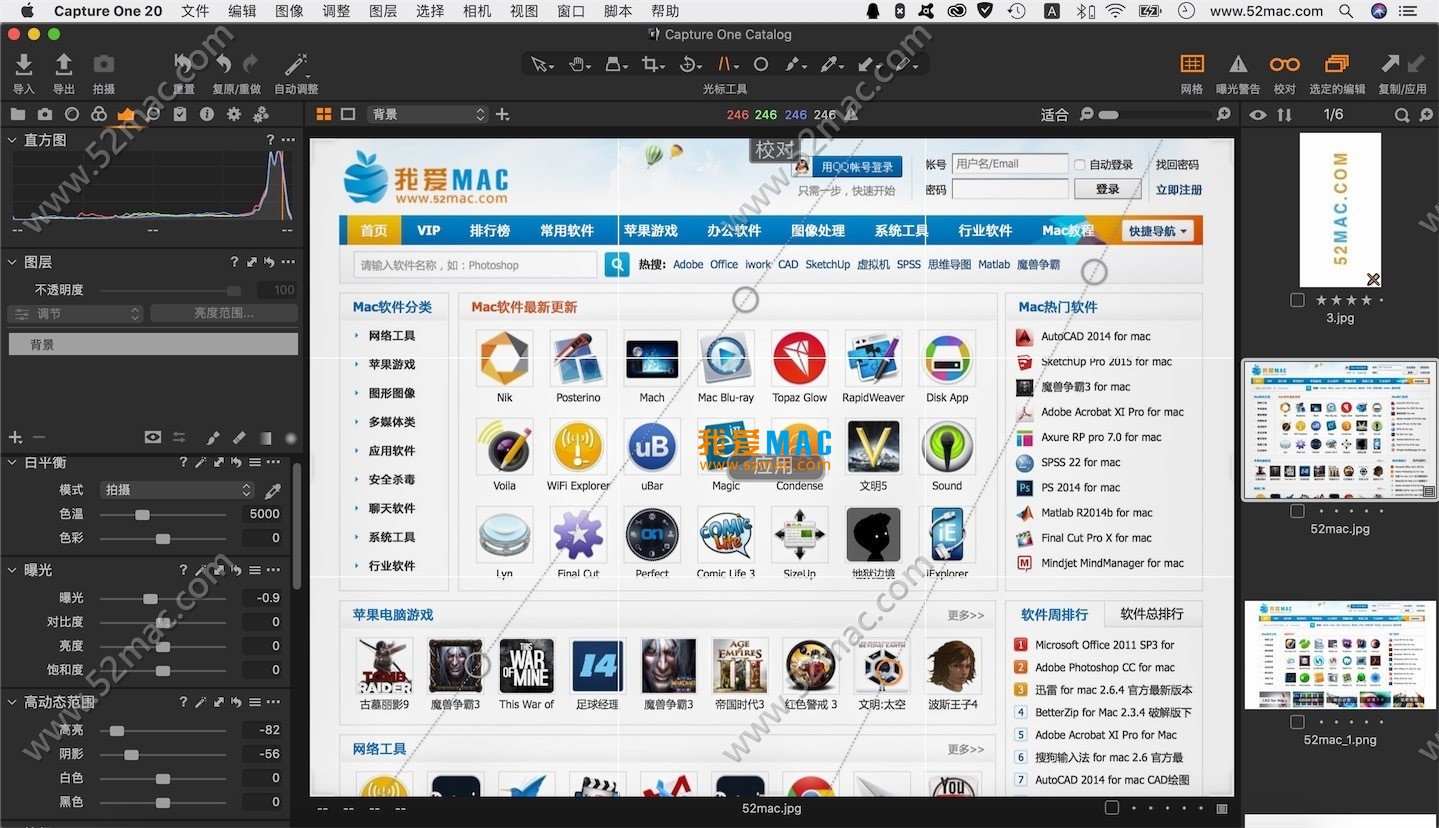Select the radial gradient mask icon
The height and width of the screenshot is (828, 1439).
291,437
